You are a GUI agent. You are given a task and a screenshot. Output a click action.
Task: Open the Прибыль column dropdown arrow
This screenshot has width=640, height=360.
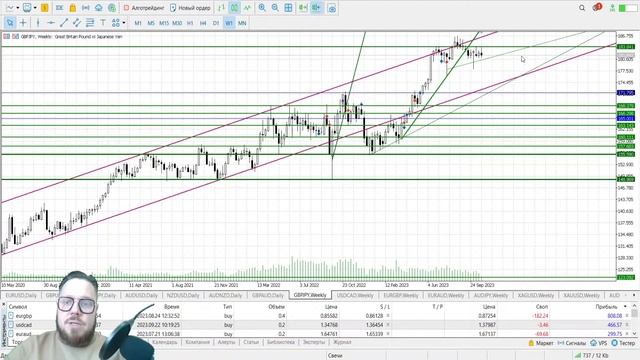625,307
